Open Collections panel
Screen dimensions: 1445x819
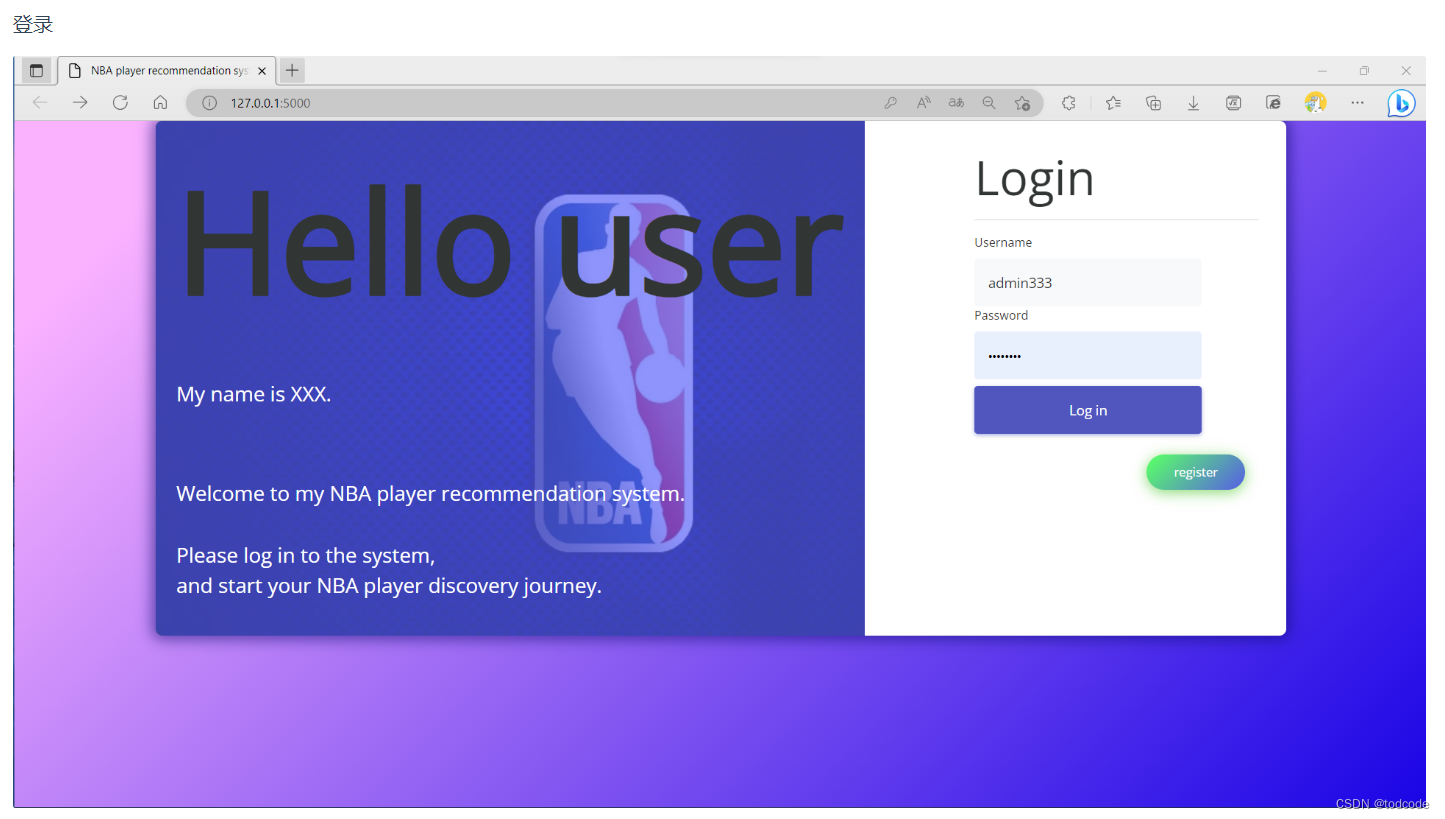[x=1153, y=102]
